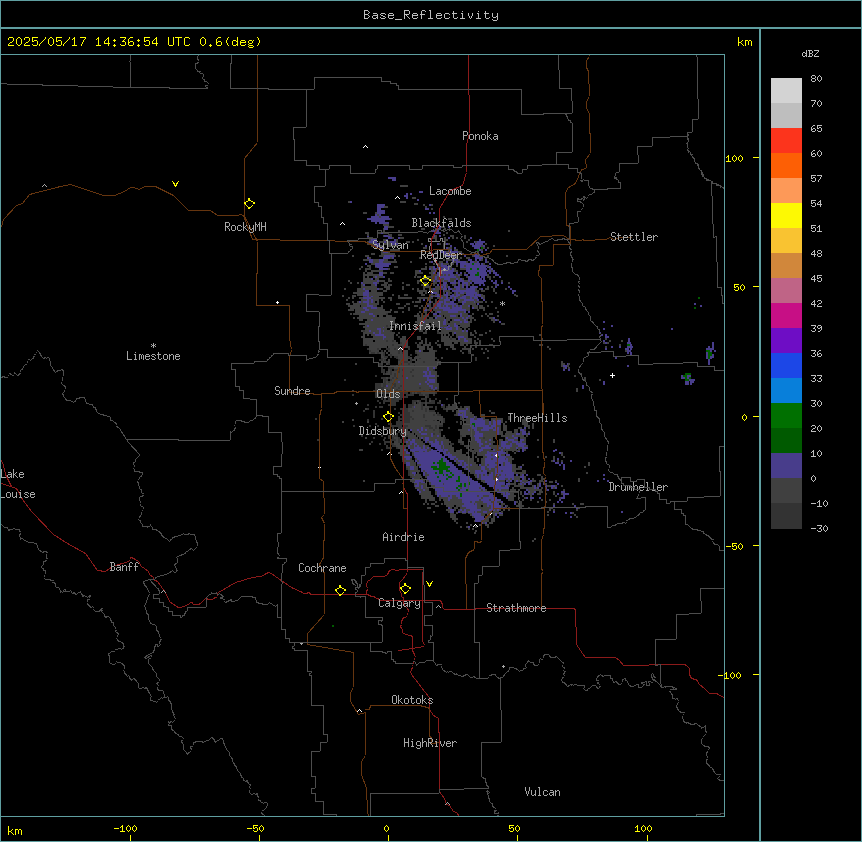This screenshot has width=862, height=842.
Task: Select the Blackfalds label
Action: (x=441, y=223)
